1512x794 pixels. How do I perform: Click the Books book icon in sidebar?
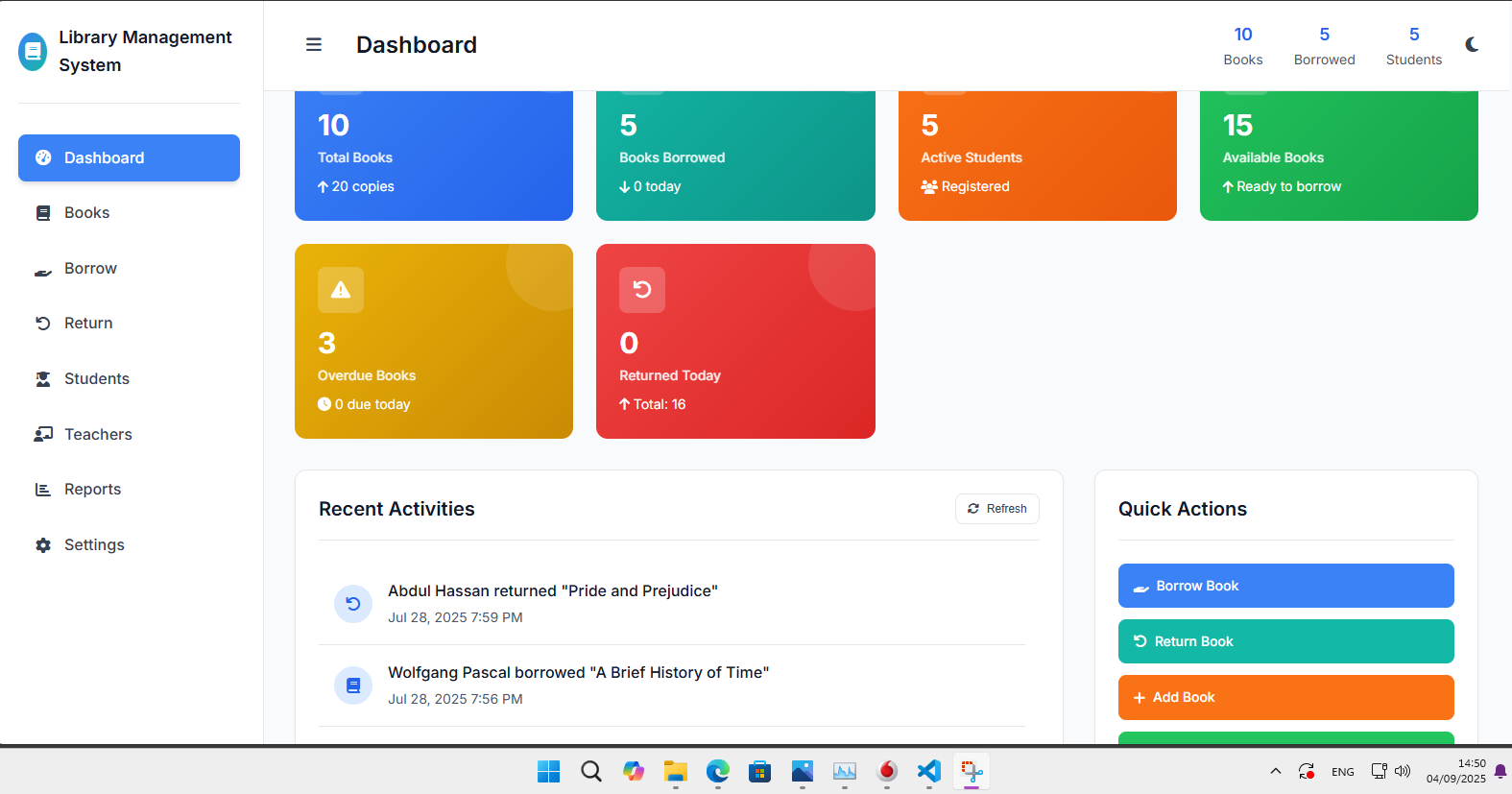[x=43, y=213]
